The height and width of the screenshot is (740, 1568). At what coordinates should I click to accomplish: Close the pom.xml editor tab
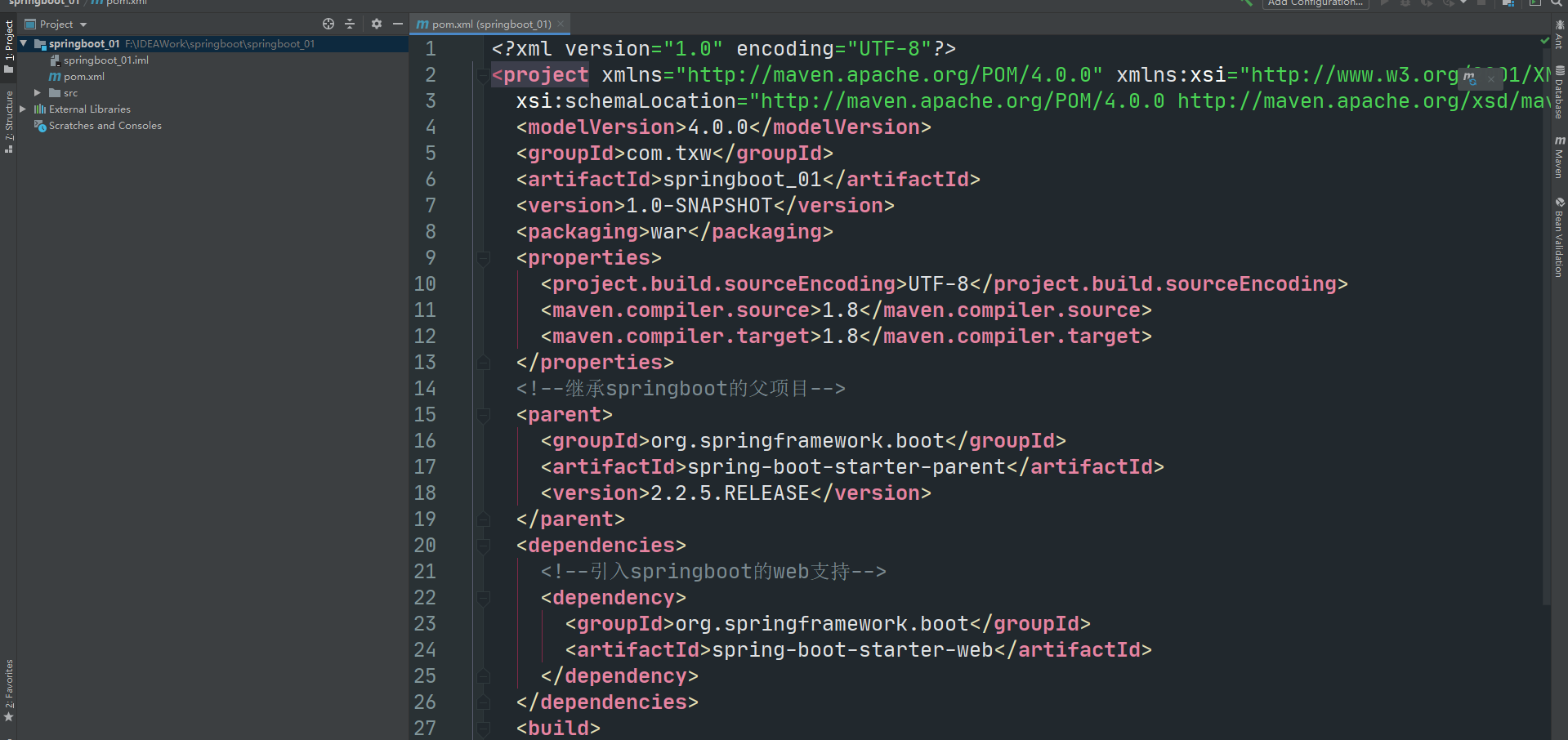(x=561, y=24)
